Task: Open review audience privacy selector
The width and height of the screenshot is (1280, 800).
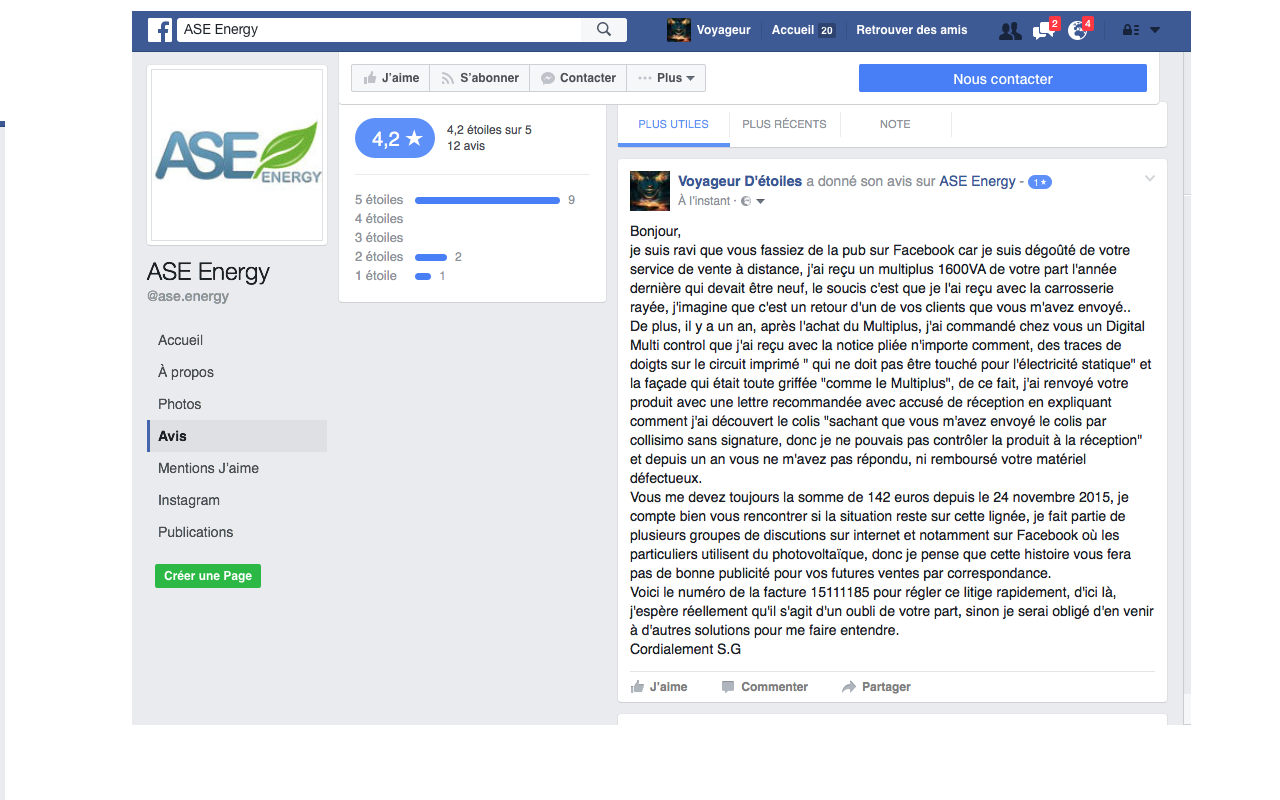Action: [752, 201]
